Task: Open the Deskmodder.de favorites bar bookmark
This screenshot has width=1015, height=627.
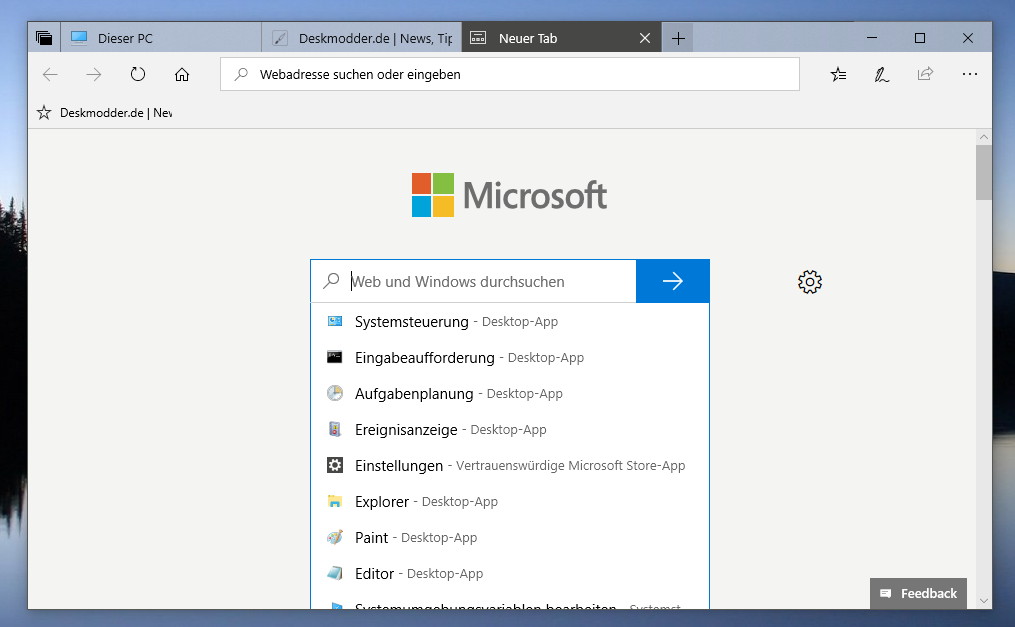Action: click(105, 113)
